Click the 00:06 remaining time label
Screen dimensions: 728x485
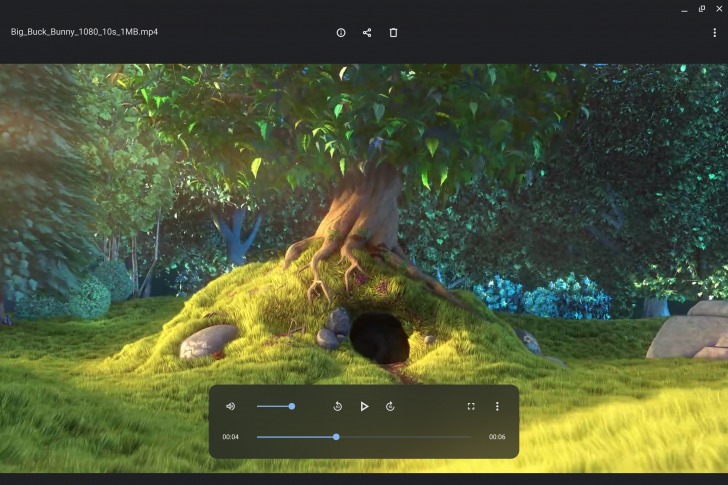click(497, 437)
